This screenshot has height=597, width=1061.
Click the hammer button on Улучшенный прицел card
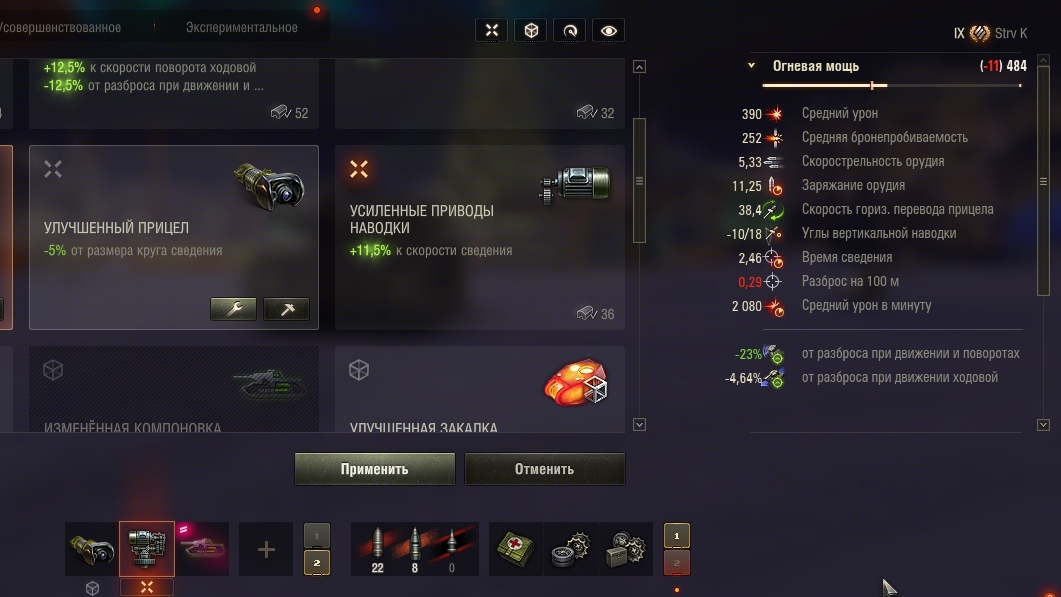pyautogui.click(x=286, y=309)
